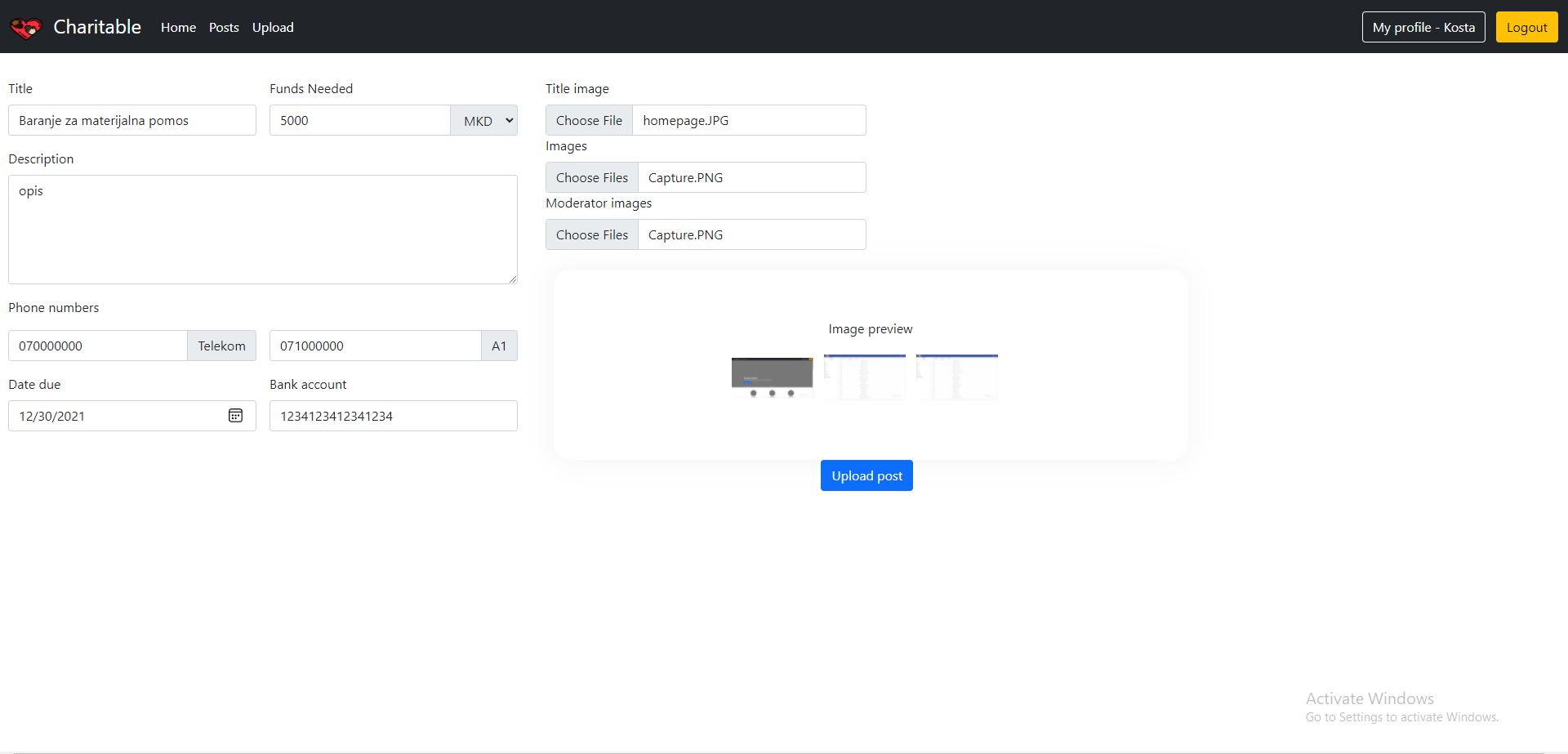
Task: Open the Upload nav link
Action: pos(273,28)
